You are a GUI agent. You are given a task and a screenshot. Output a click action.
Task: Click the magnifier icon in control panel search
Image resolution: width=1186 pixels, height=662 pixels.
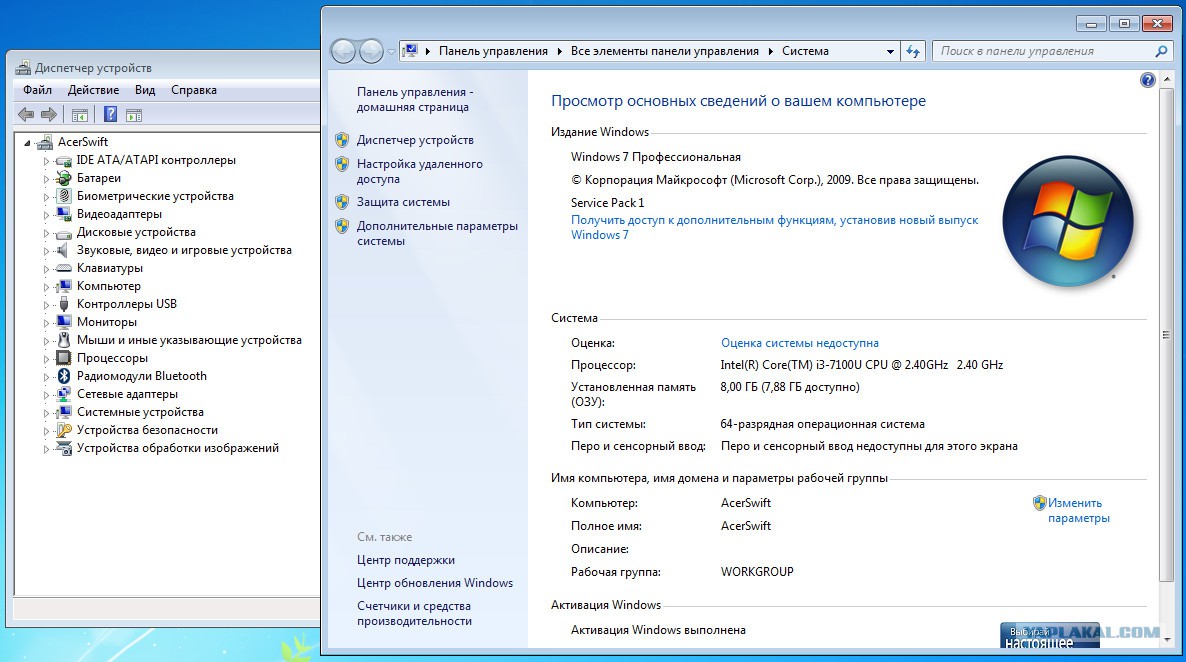click(x=1161, y=51)
